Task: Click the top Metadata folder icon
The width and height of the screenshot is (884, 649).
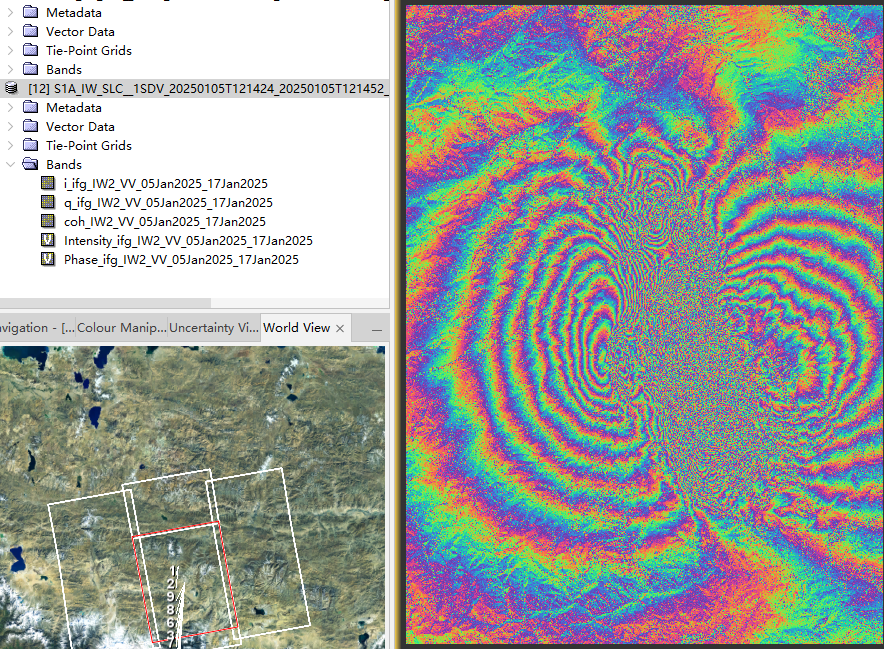Action: point(30,12)
